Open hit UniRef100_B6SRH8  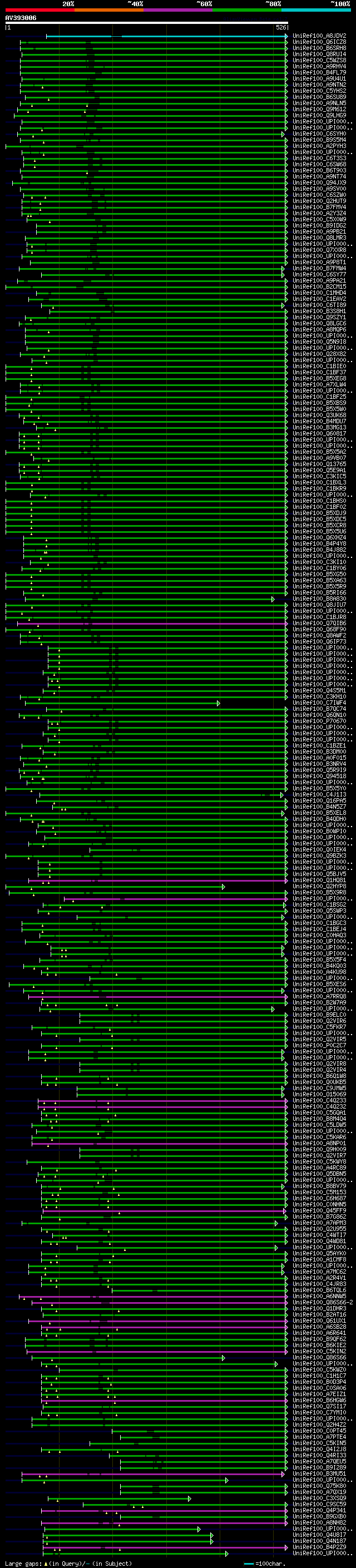[x=319, y=49]
